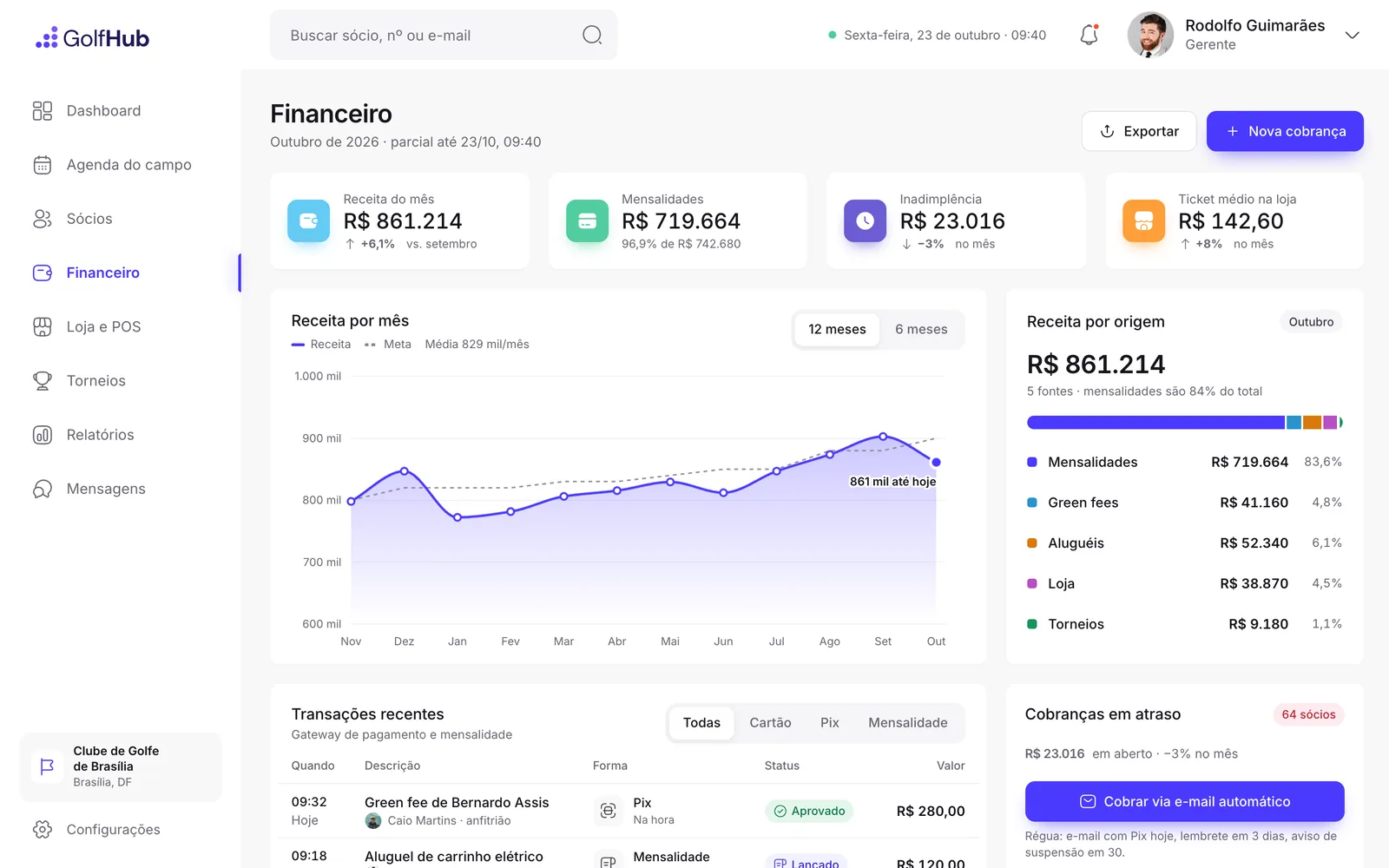1389x868 pixels.
Task: Open the 64 sócios badge
Action: [x=1308, y=714]
